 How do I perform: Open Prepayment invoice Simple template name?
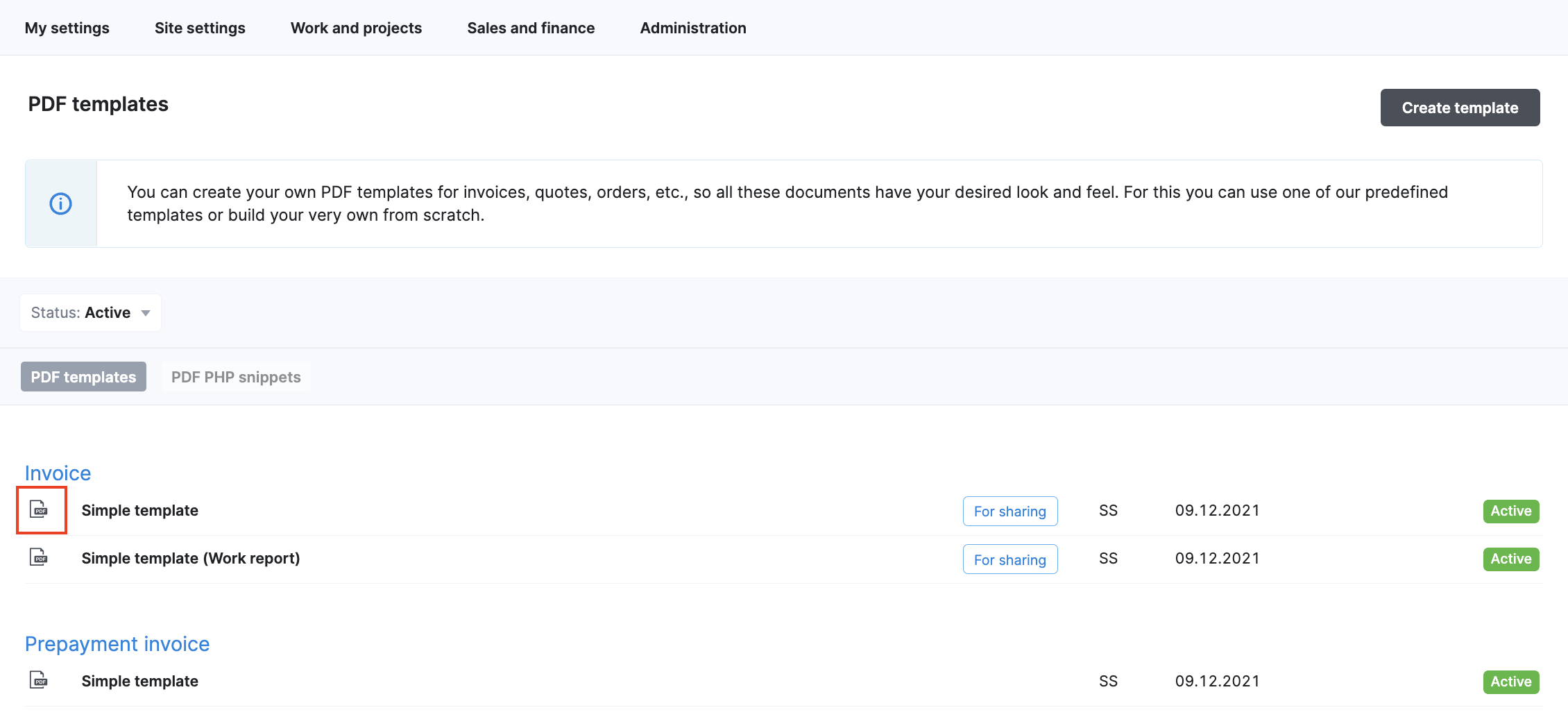click(x=140, y=682)
